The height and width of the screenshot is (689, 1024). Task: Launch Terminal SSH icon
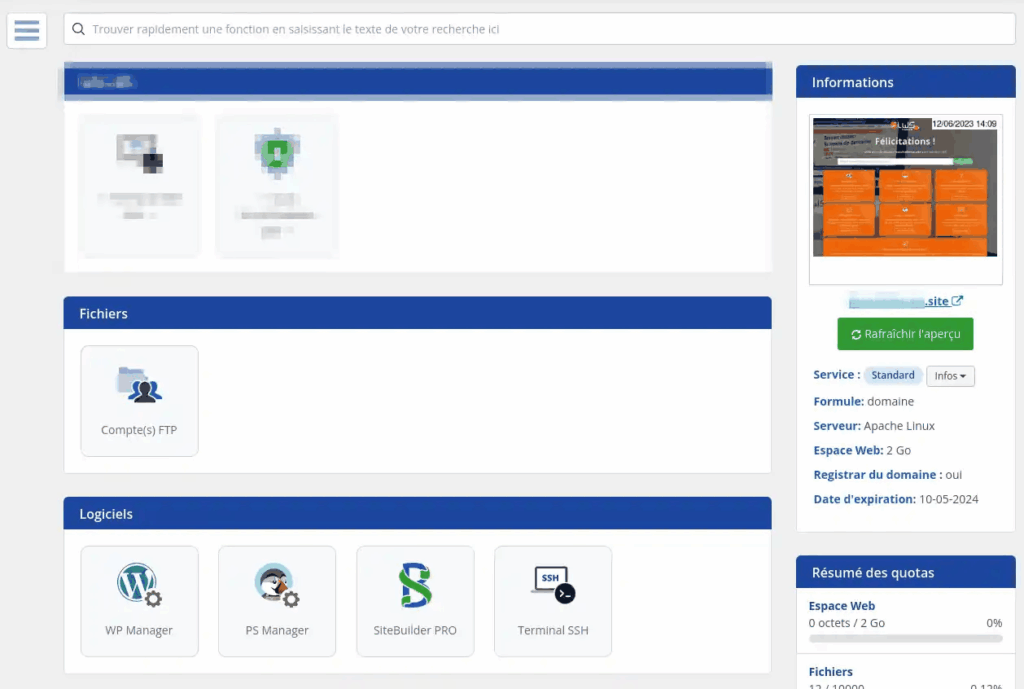click(553, 601)
